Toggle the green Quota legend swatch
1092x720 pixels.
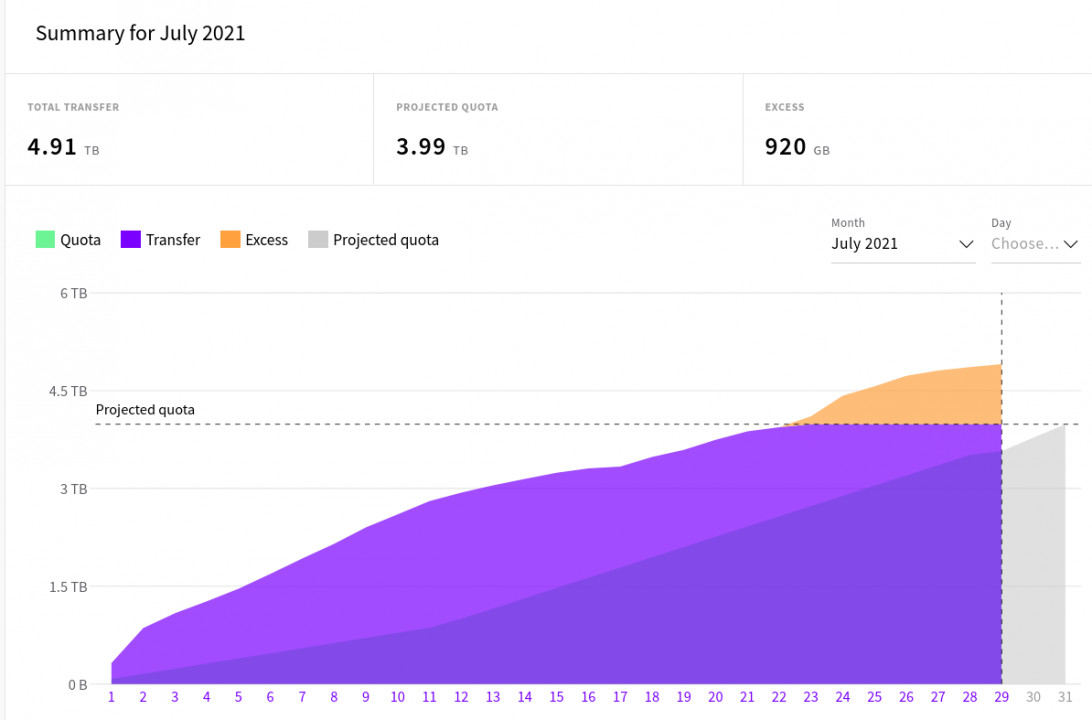point(45,240)
